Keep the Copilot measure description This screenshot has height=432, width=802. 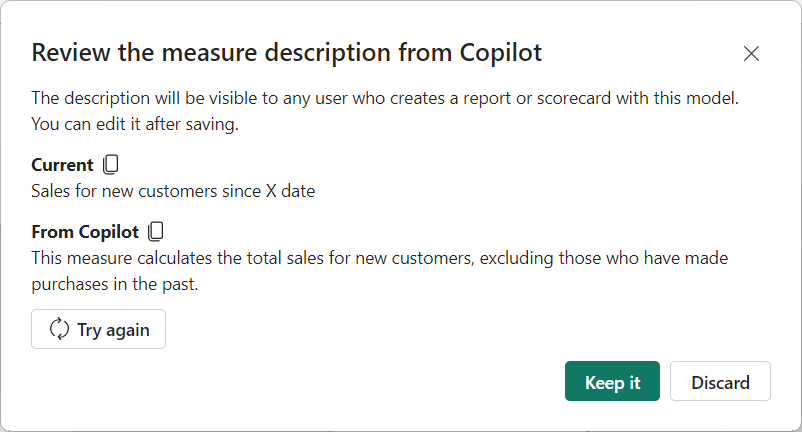[612, 382]
